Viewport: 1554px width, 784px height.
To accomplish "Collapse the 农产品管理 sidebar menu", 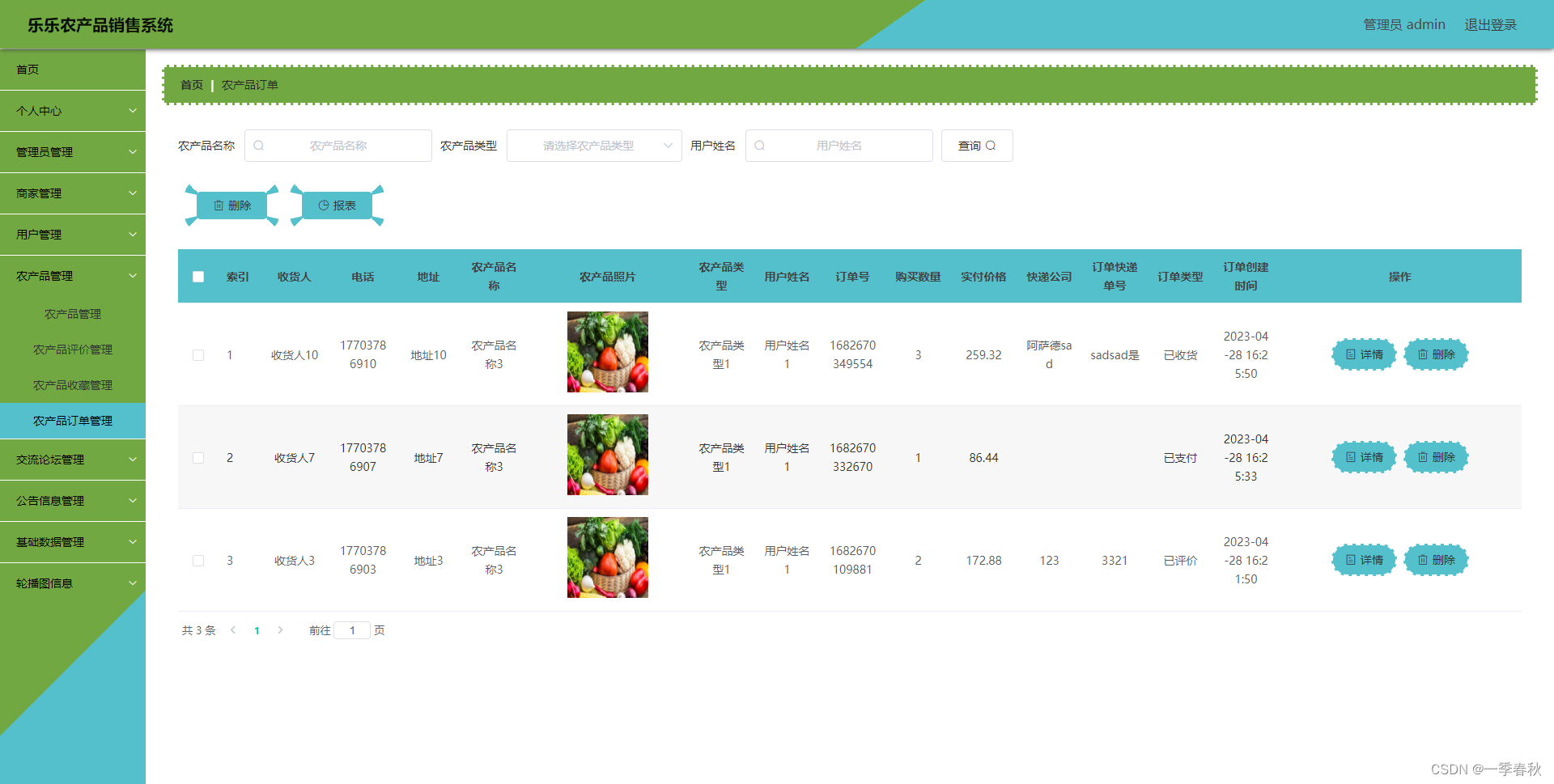I will pyautogui.click(x=73, y=276).
